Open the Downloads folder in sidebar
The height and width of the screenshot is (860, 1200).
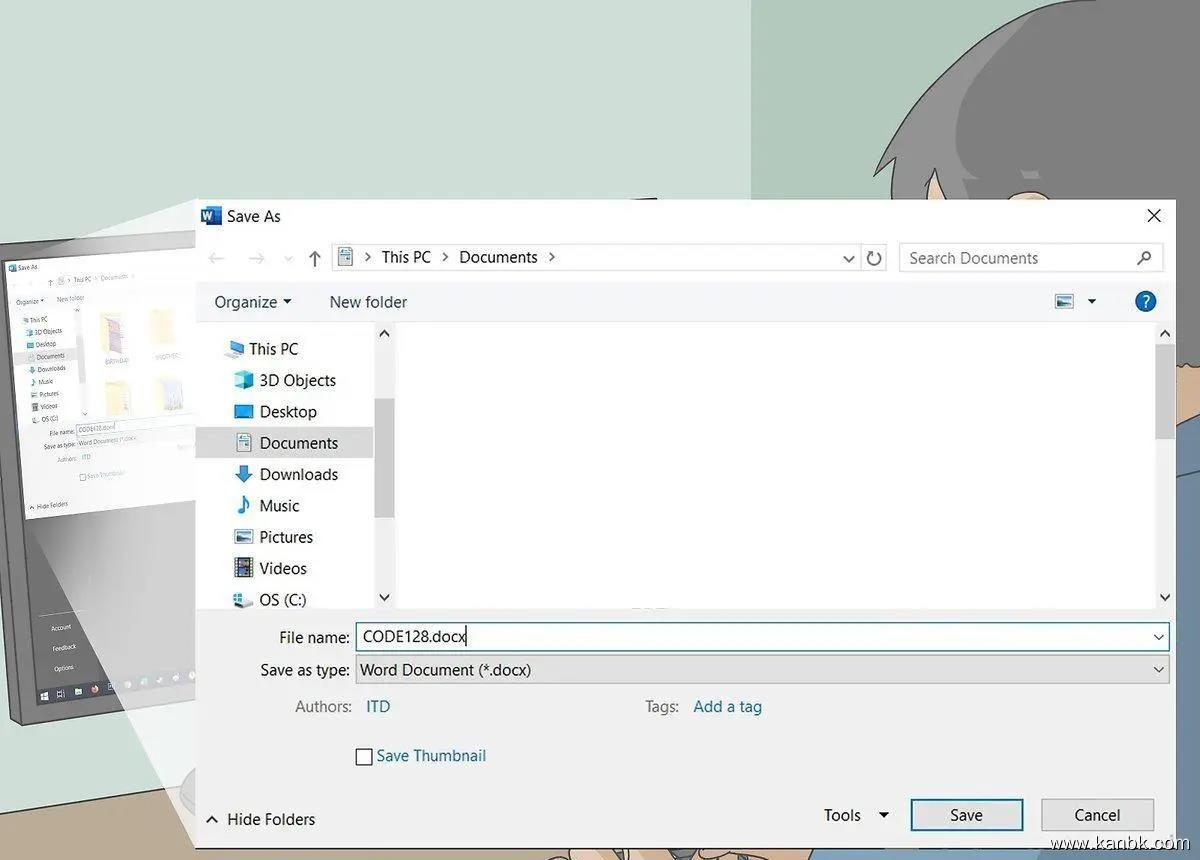298,474
